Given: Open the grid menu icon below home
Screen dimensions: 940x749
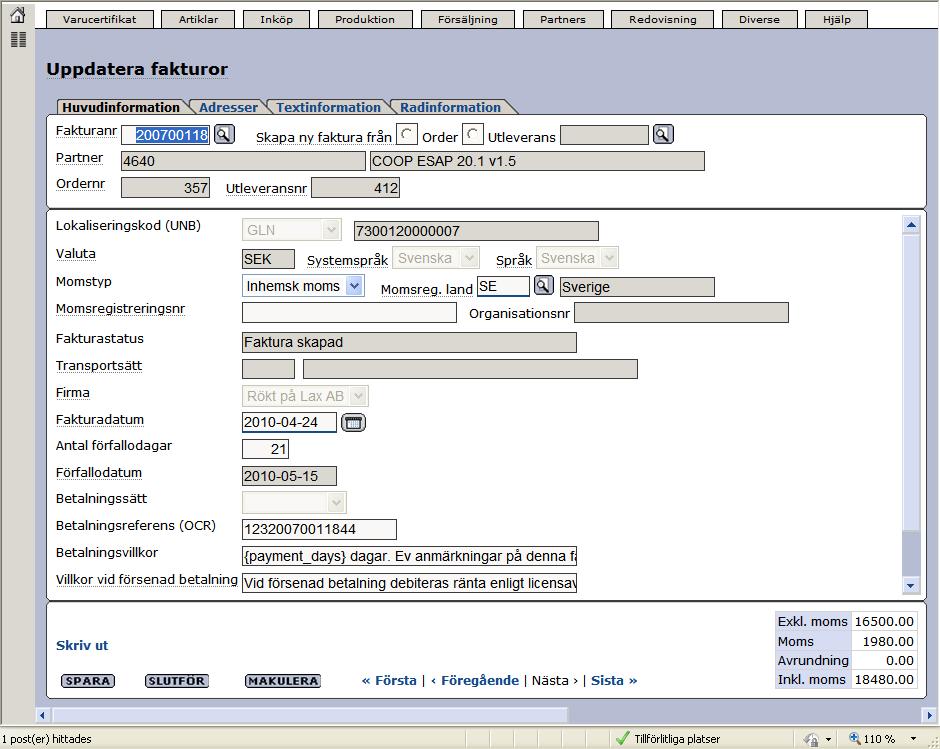Looking at the screenshot, I should pyautogui.click(x=19, y=40).
